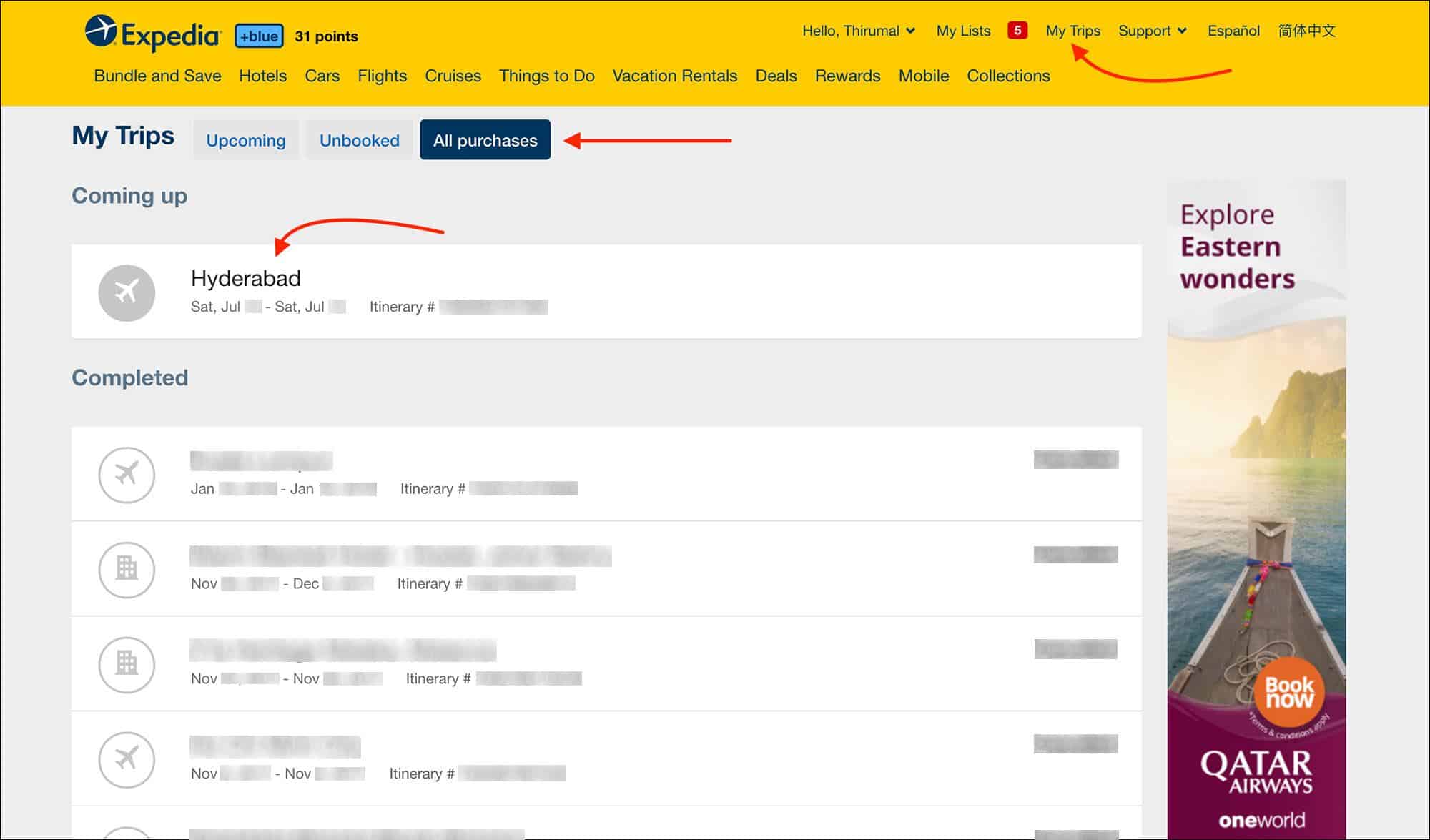Click Book now on the Qatar Airways ad
The height and width of the screenshot is (840, 1430).
point(1289,692)
